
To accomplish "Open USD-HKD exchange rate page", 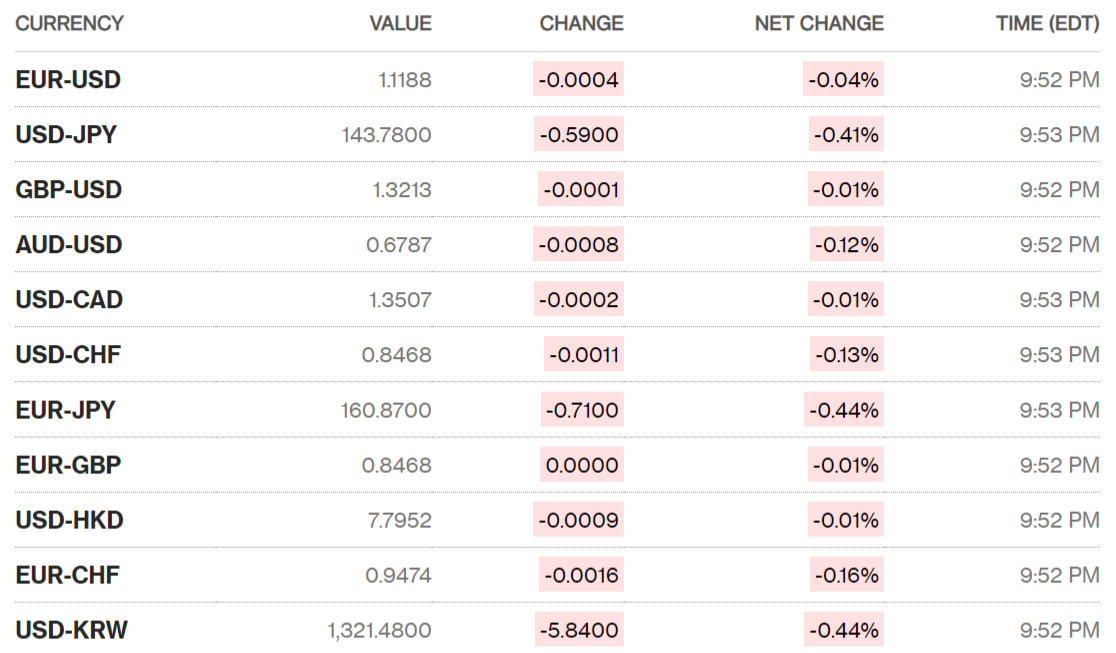I will [x=69, y=520].
